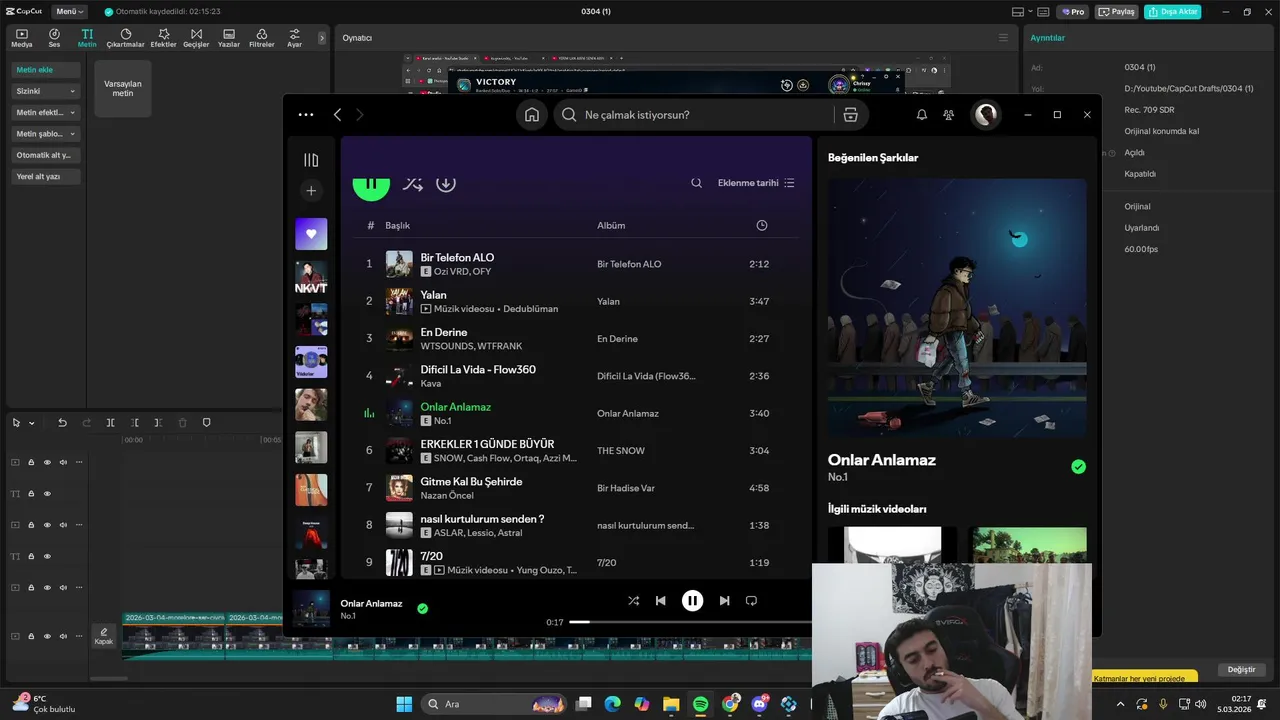Open Spotify friend activity icon

click(x=948, y=115)
